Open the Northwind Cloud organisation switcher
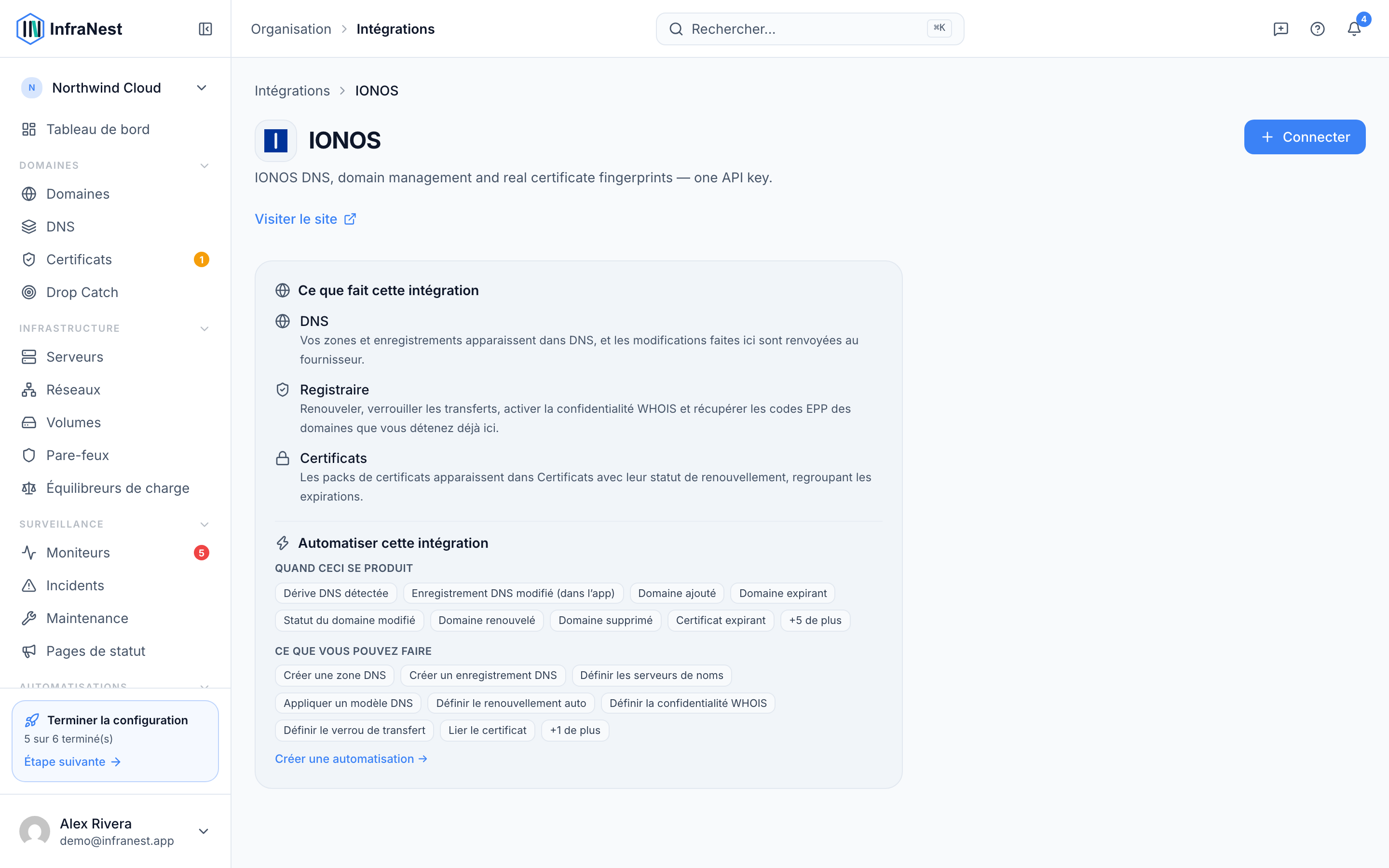This screenshot has height=868, width=1389. pos(115,88)
